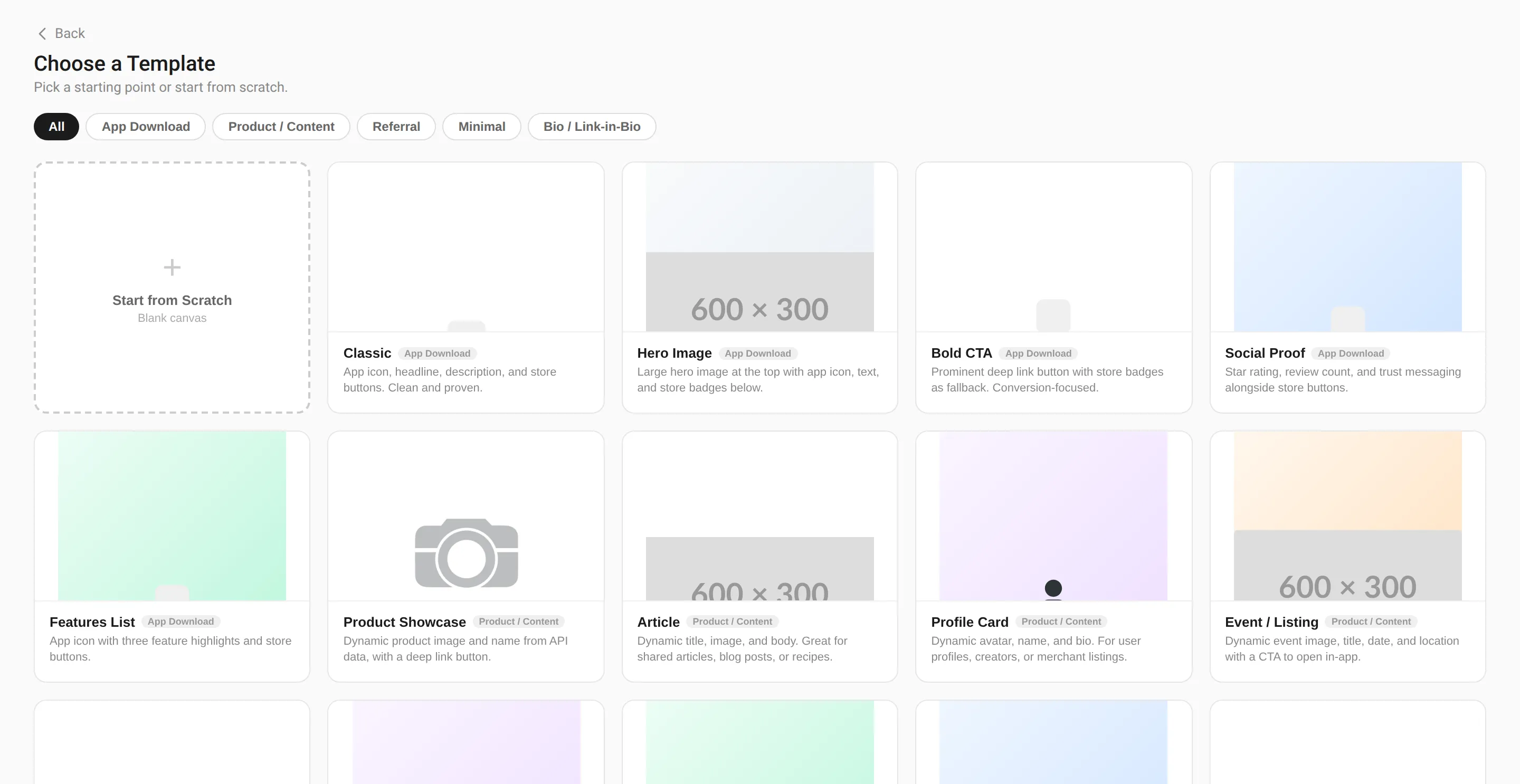Select the All filter pill
This screenshot has width=1520, height=784.
(56, 126)
